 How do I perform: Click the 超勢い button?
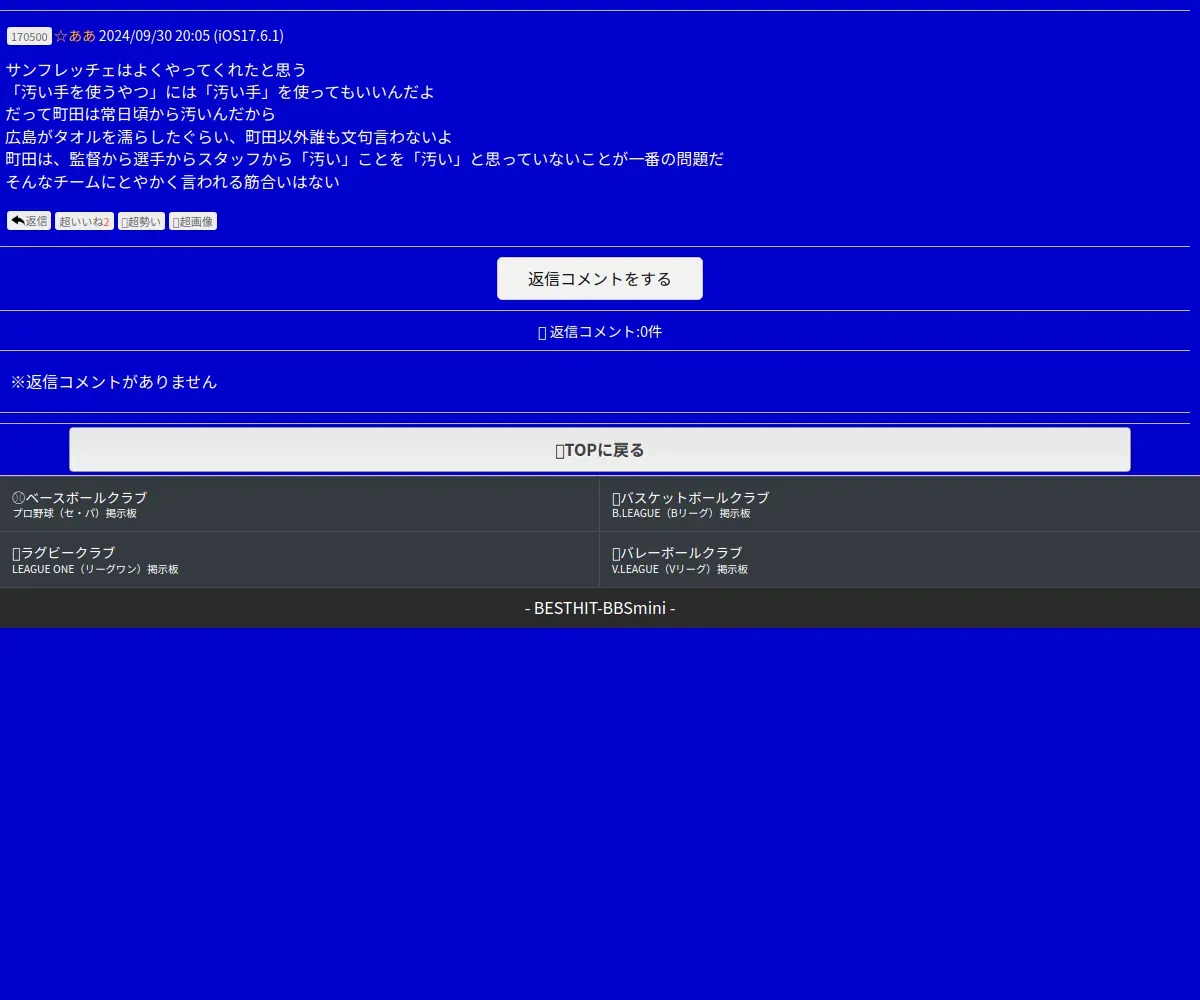(x=141, y=221)
